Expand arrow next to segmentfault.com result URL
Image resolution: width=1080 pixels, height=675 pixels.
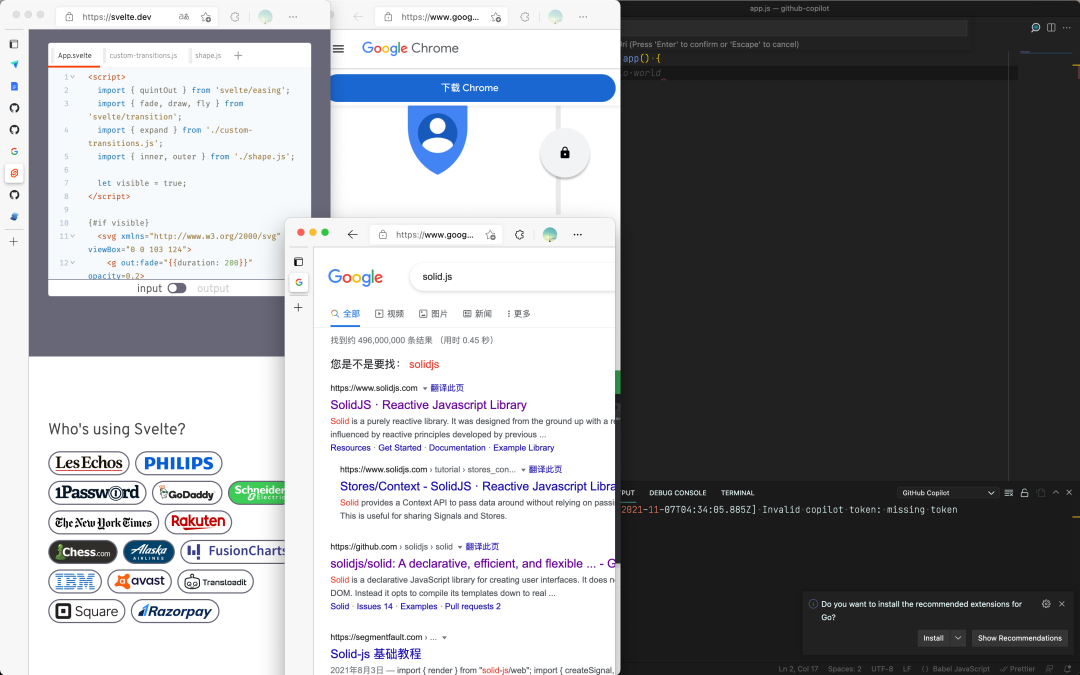[x=444, y=638]
